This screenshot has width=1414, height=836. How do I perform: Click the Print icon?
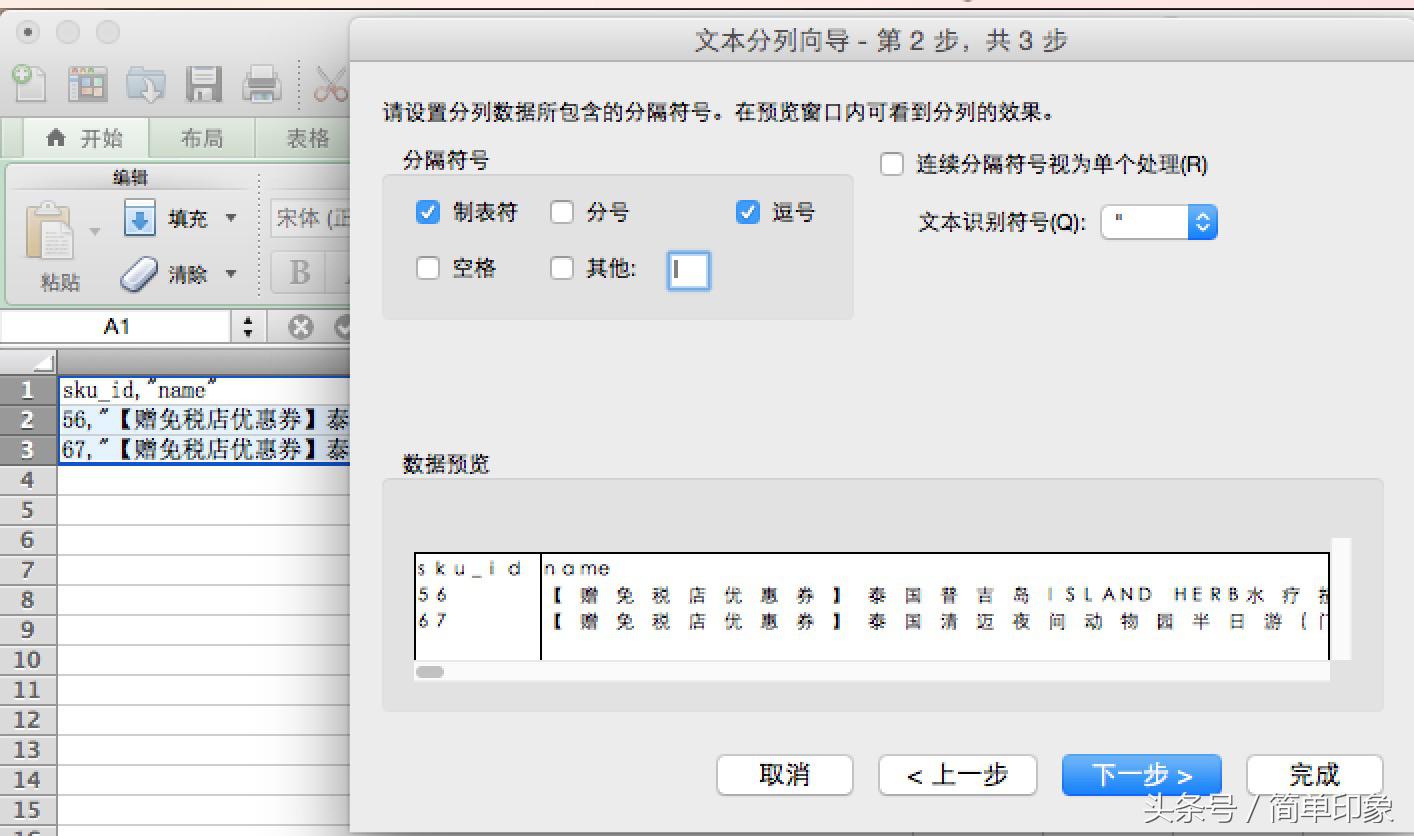pos(262,84)
